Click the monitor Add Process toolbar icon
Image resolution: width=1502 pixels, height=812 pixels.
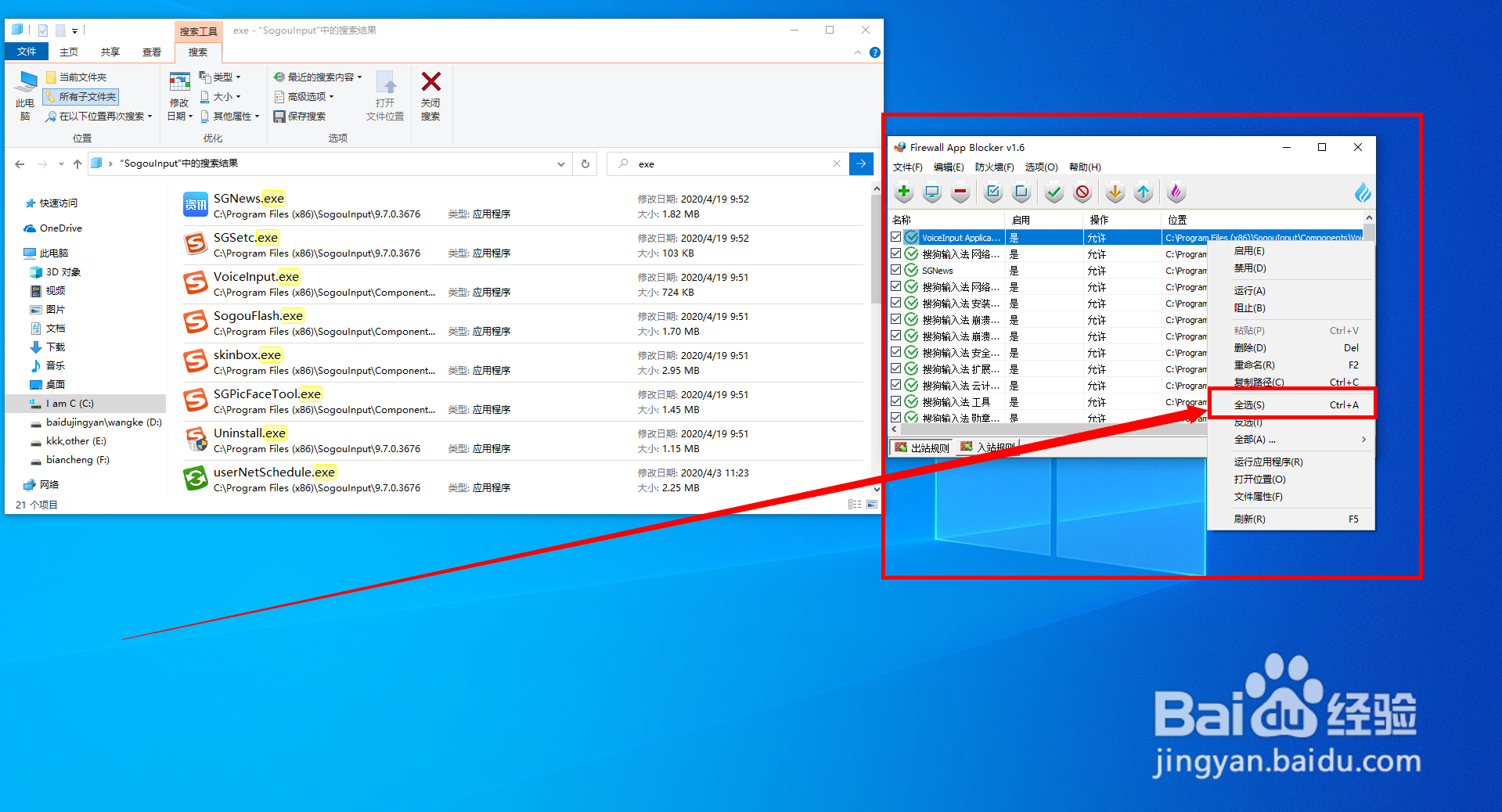coord(932,192)
